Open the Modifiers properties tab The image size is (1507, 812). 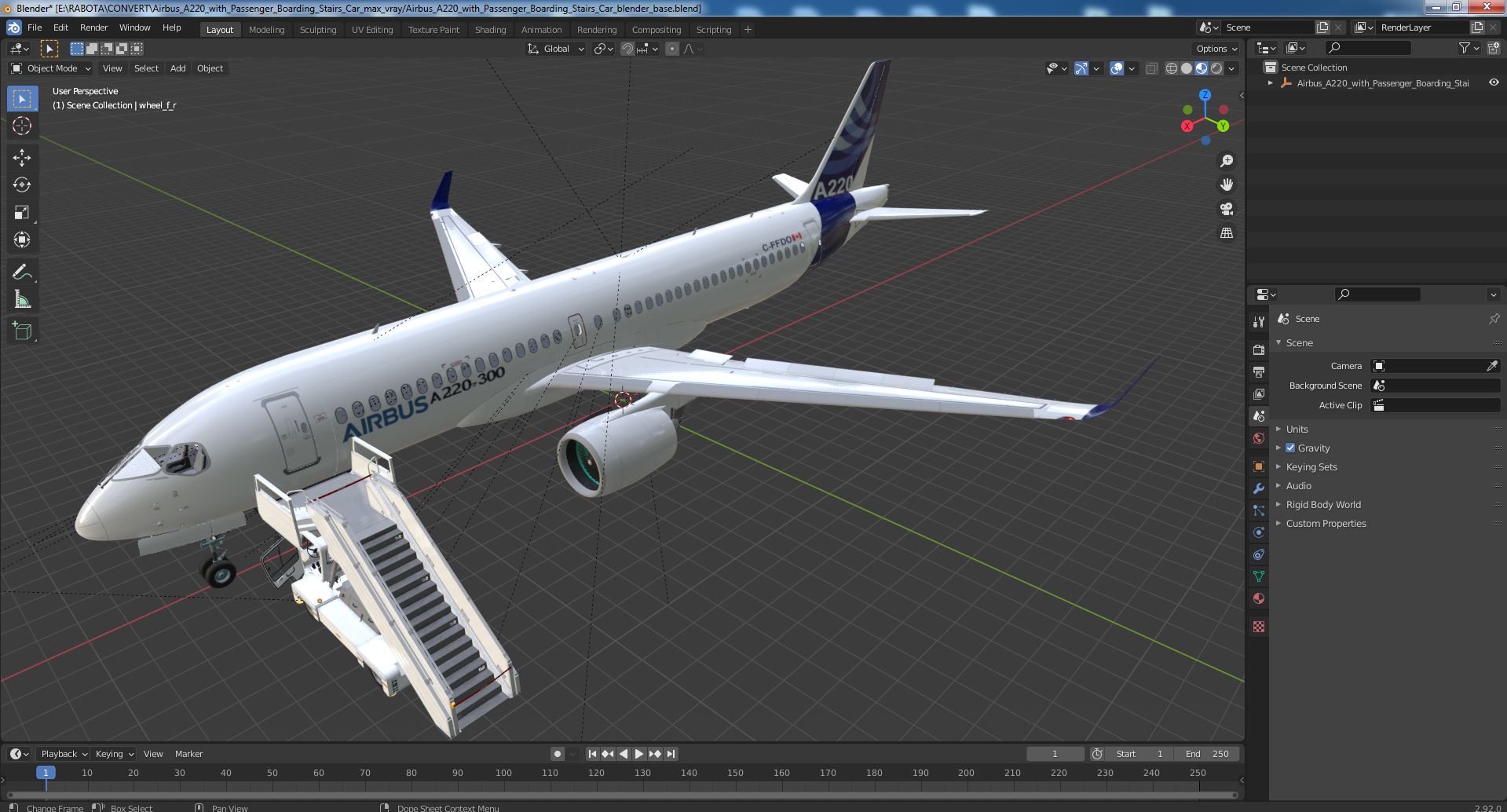1259,488
